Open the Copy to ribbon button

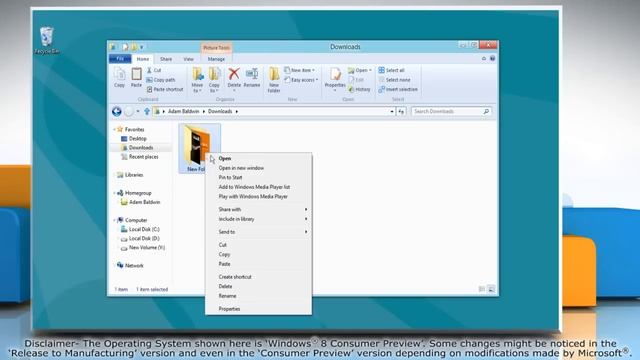214,80
